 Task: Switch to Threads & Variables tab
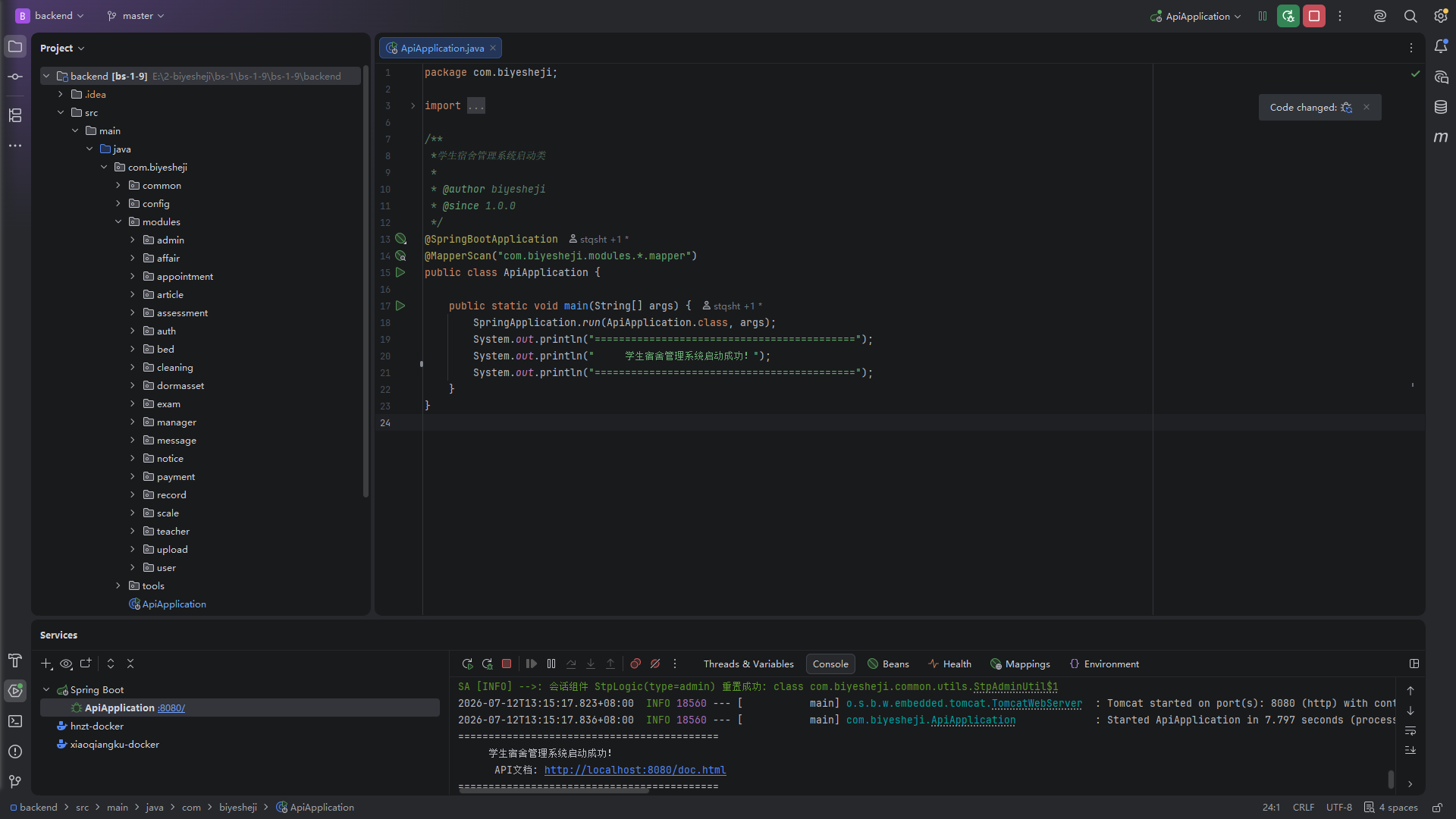pyautogui.click(x=748, y=664)
